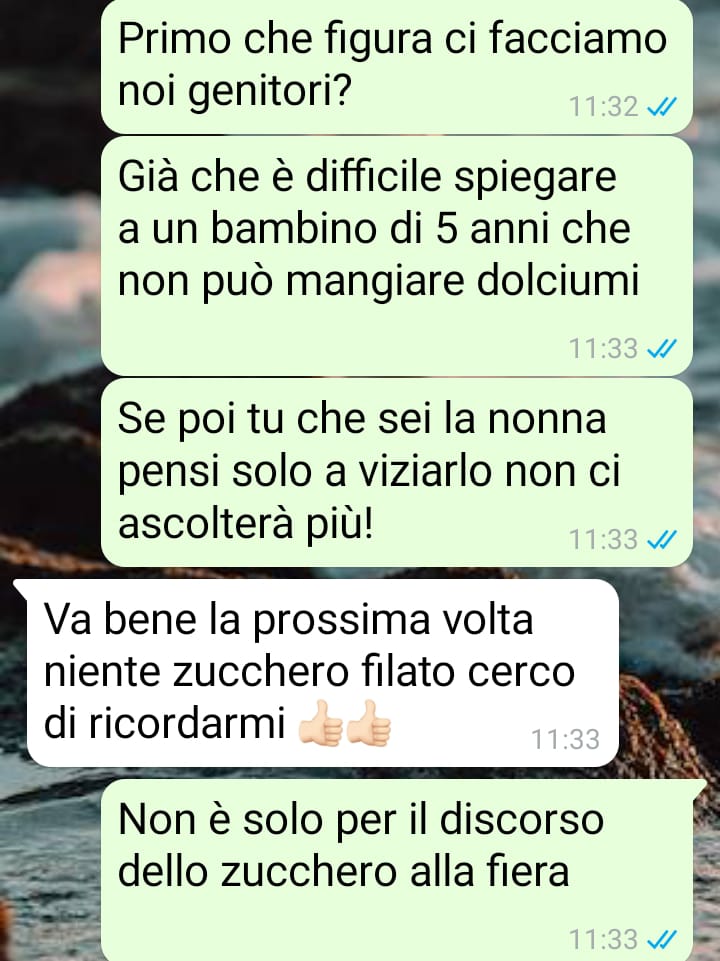Image resolution: width=720 pixels, height=961 pixels.
Task: Tap the double-check receipt at 11:32
Action: tap(661, 107)
